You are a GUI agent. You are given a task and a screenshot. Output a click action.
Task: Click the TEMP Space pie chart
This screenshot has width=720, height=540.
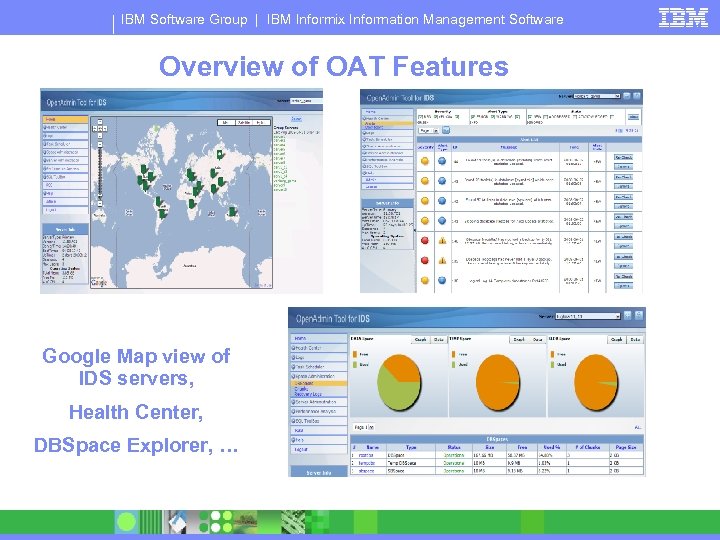point(498,382)
